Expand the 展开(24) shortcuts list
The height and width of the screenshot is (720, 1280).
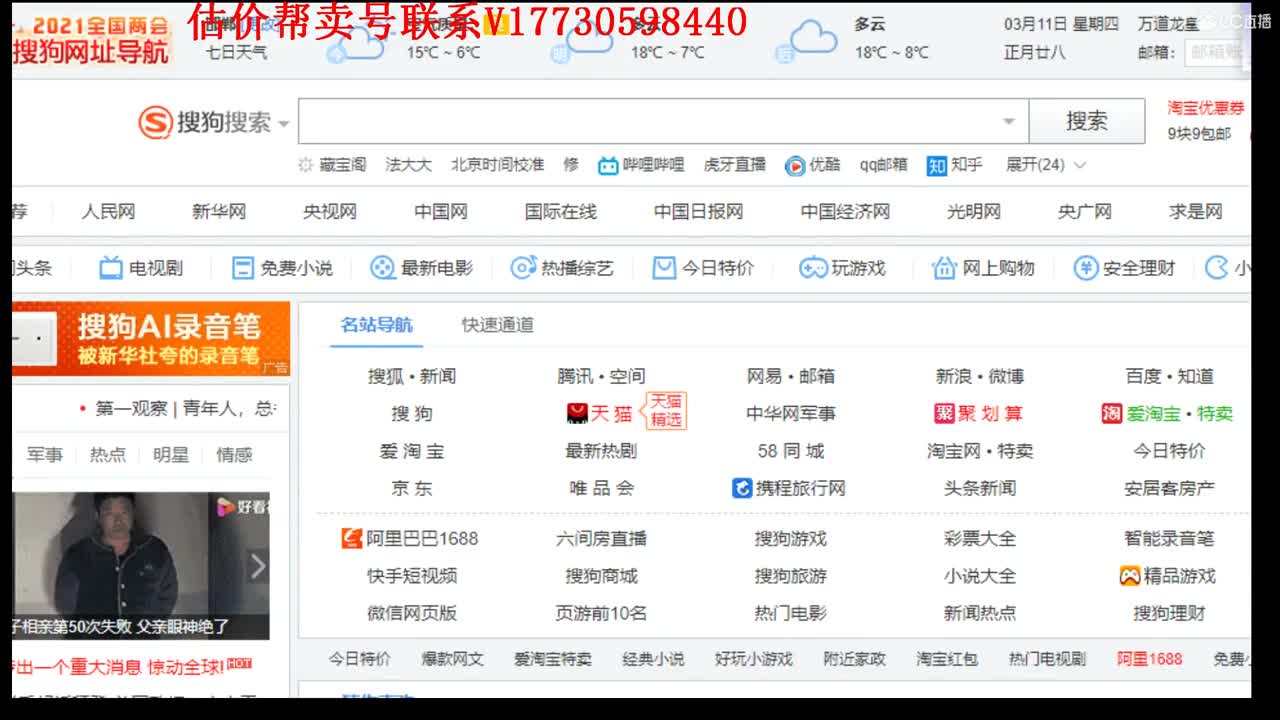point(1046,165)
